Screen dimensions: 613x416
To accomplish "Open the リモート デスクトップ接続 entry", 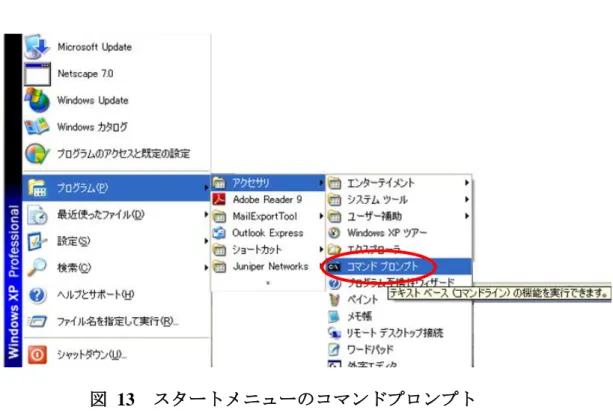I will tap(398, 333).
